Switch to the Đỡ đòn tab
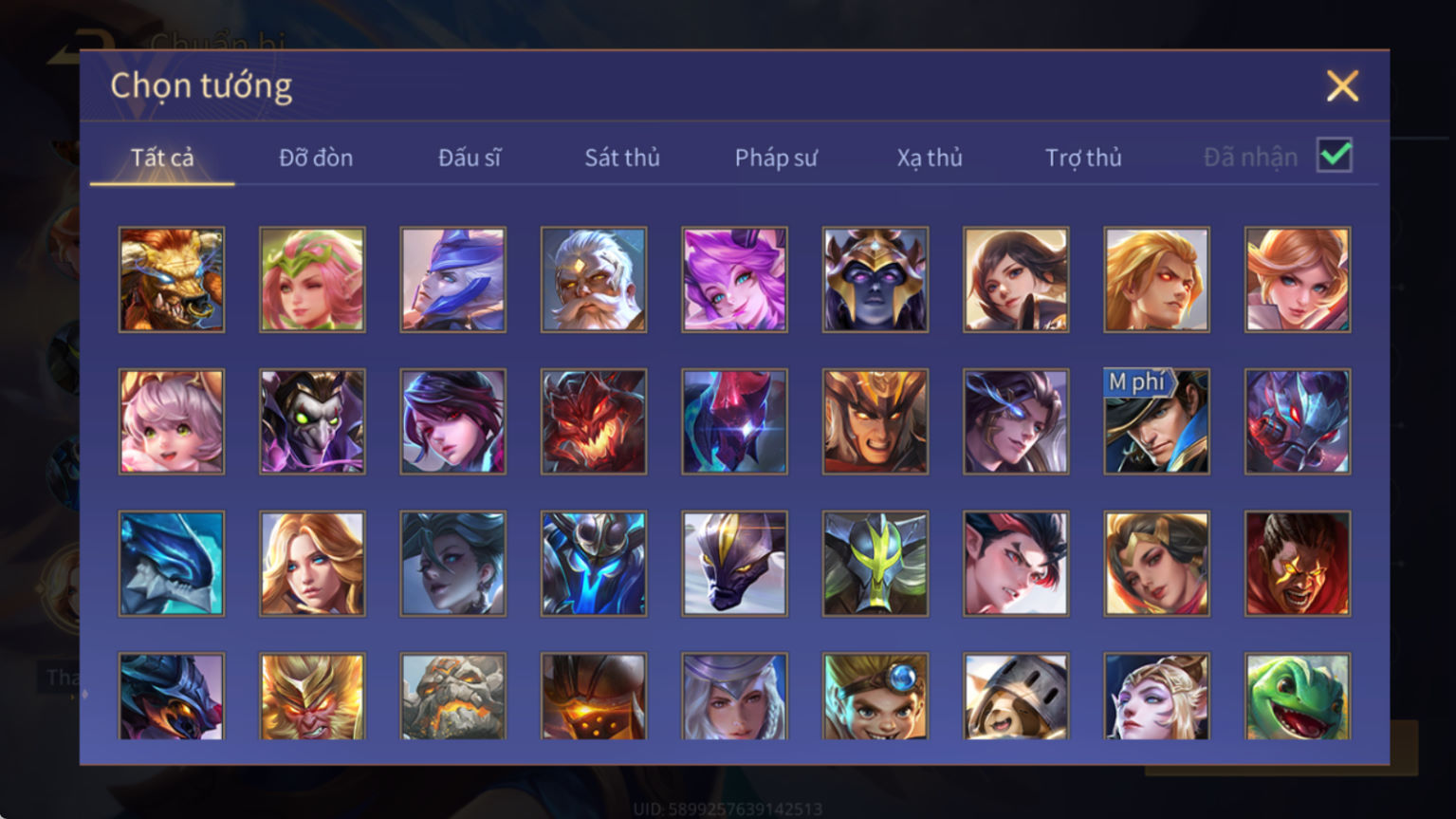 pos(316,158)
